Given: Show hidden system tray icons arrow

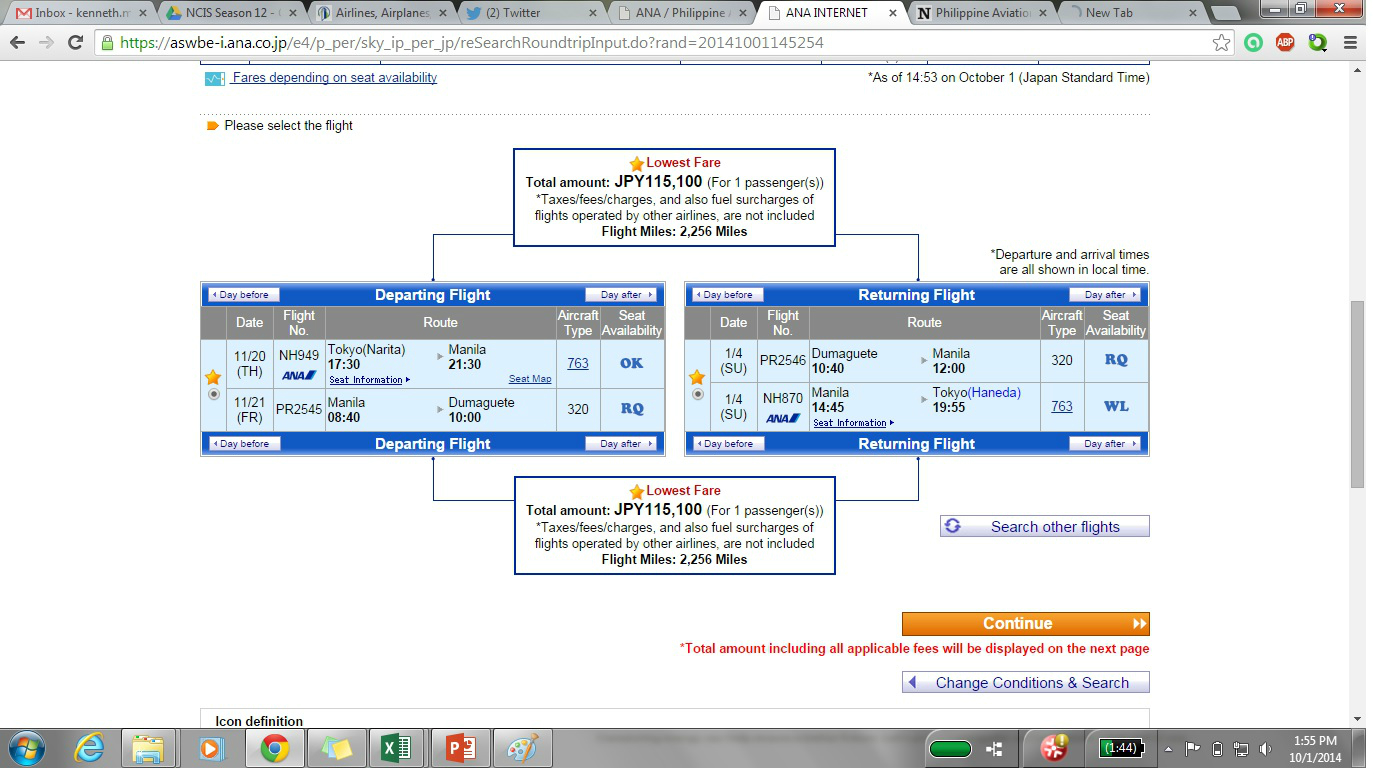Looking at the screenshot, I should coord(1168,748).
